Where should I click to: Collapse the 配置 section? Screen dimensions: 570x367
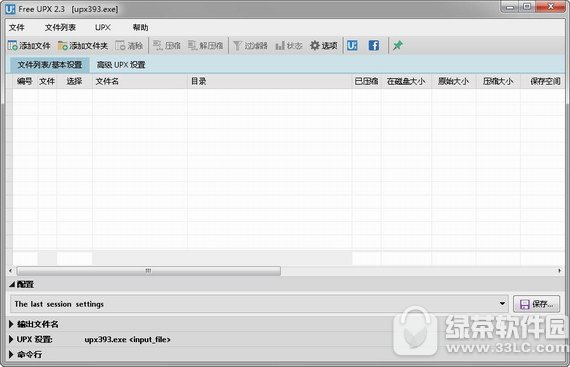(x=12, y=284)
